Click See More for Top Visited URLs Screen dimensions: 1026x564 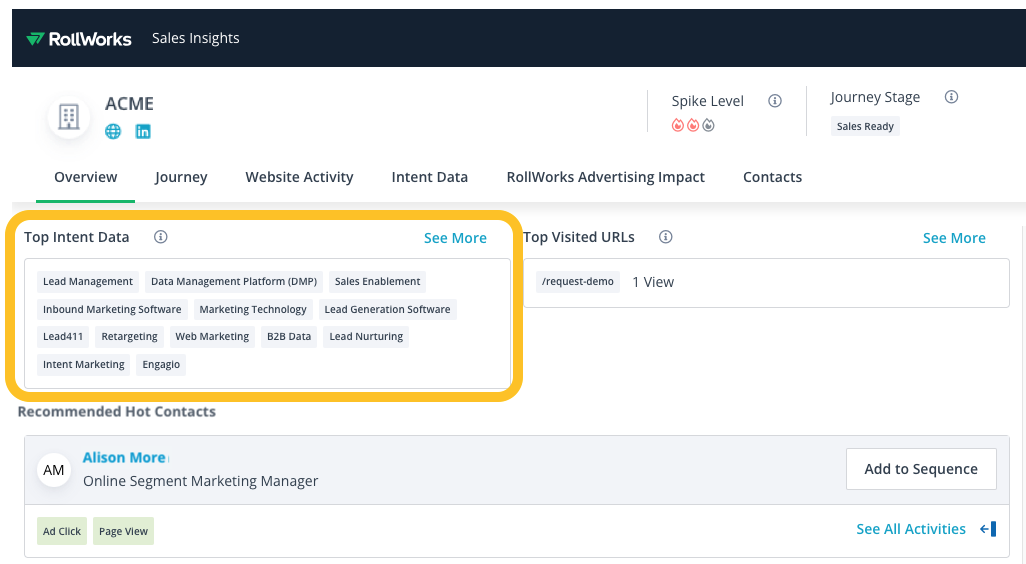click(954, 238)
